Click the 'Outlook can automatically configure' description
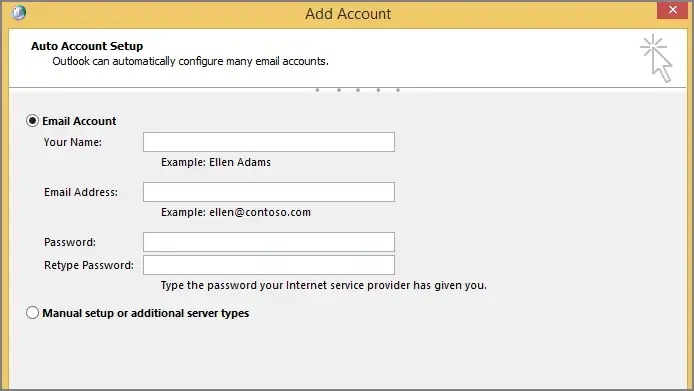This screenshot has width=694, height=391. point(190,61)
